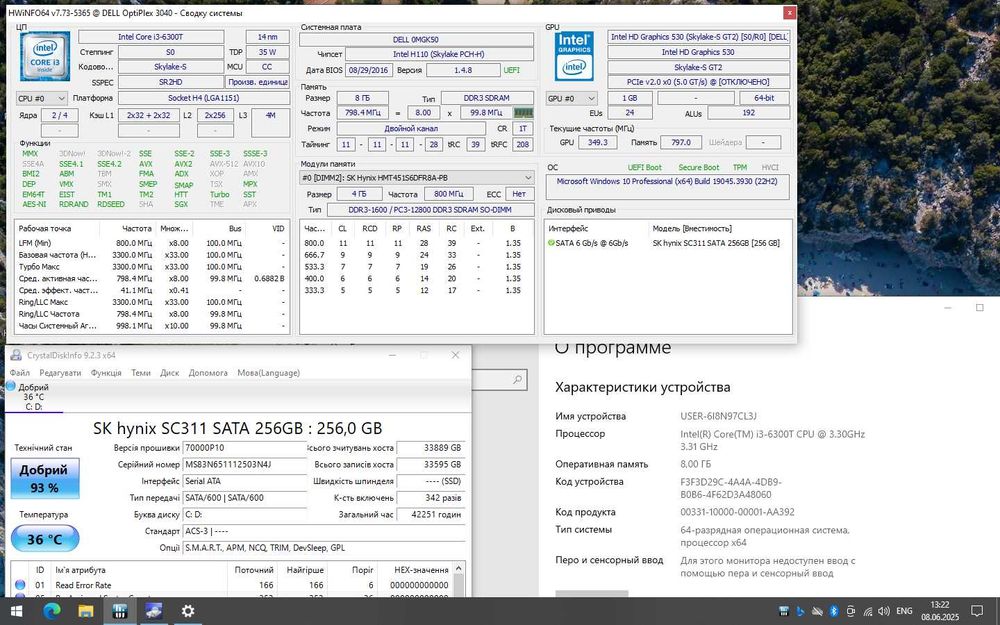Click the volume speaker tray icon

[883, 612]
